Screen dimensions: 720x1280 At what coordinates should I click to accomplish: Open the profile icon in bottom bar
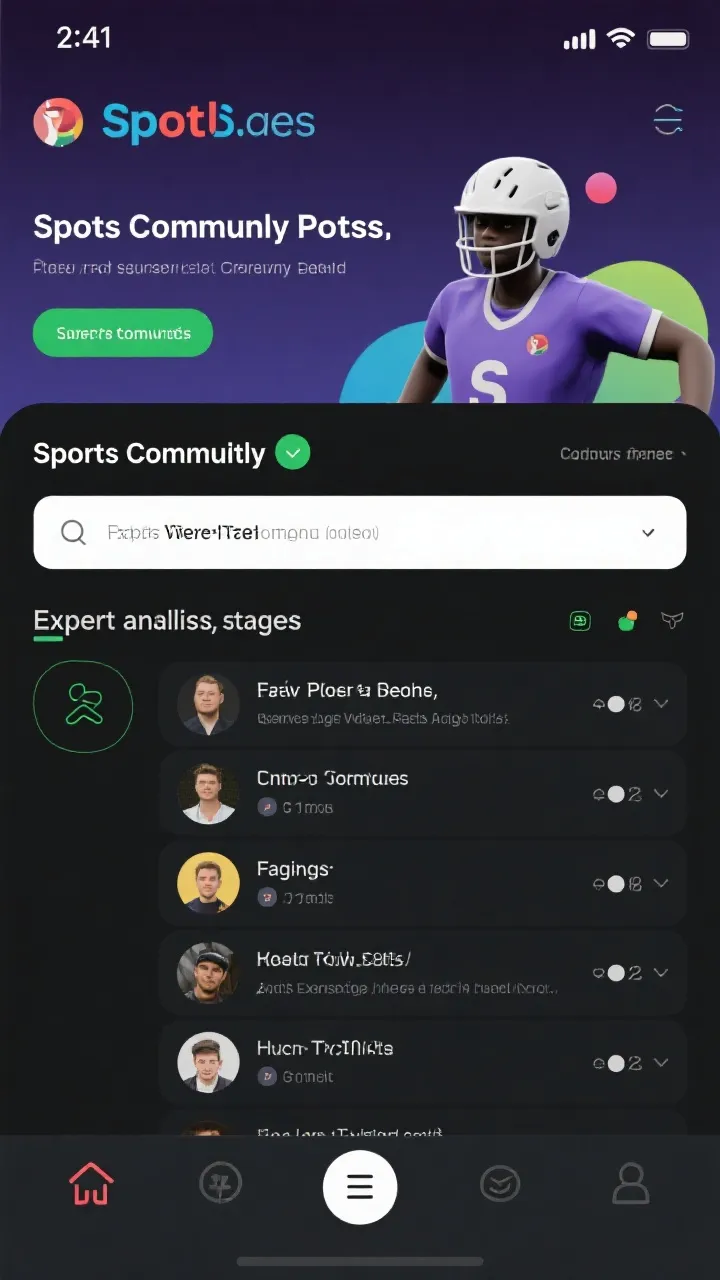pyautogui.click(x=631, y=1185)
